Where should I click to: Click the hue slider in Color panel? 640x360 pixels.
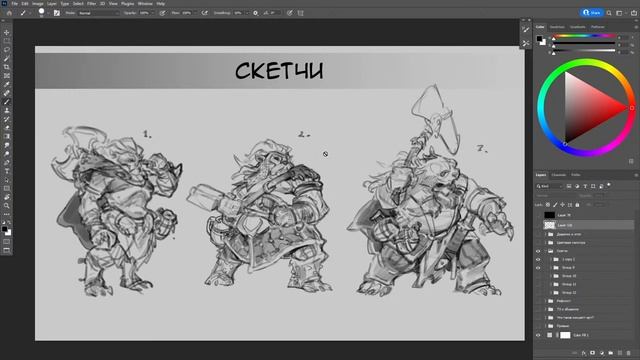coord(584,36)
